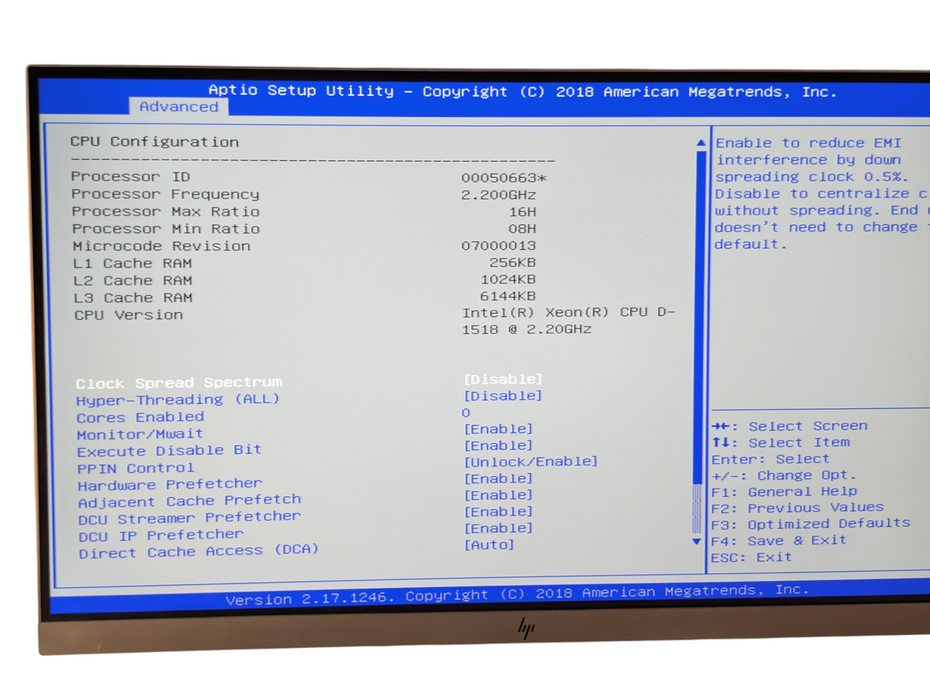The height and width of the screenshot is (700, 930).
Task: Click scrollbar up arrow
Action: point(701,143)
